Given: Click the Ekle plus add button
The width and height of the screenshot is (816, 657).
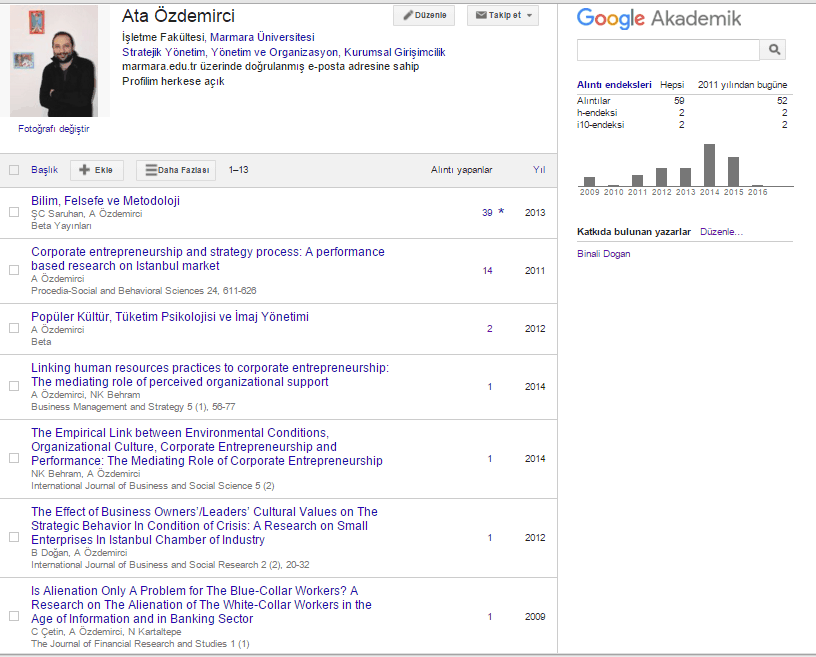Looking at the screenshot, I should 97,170.
